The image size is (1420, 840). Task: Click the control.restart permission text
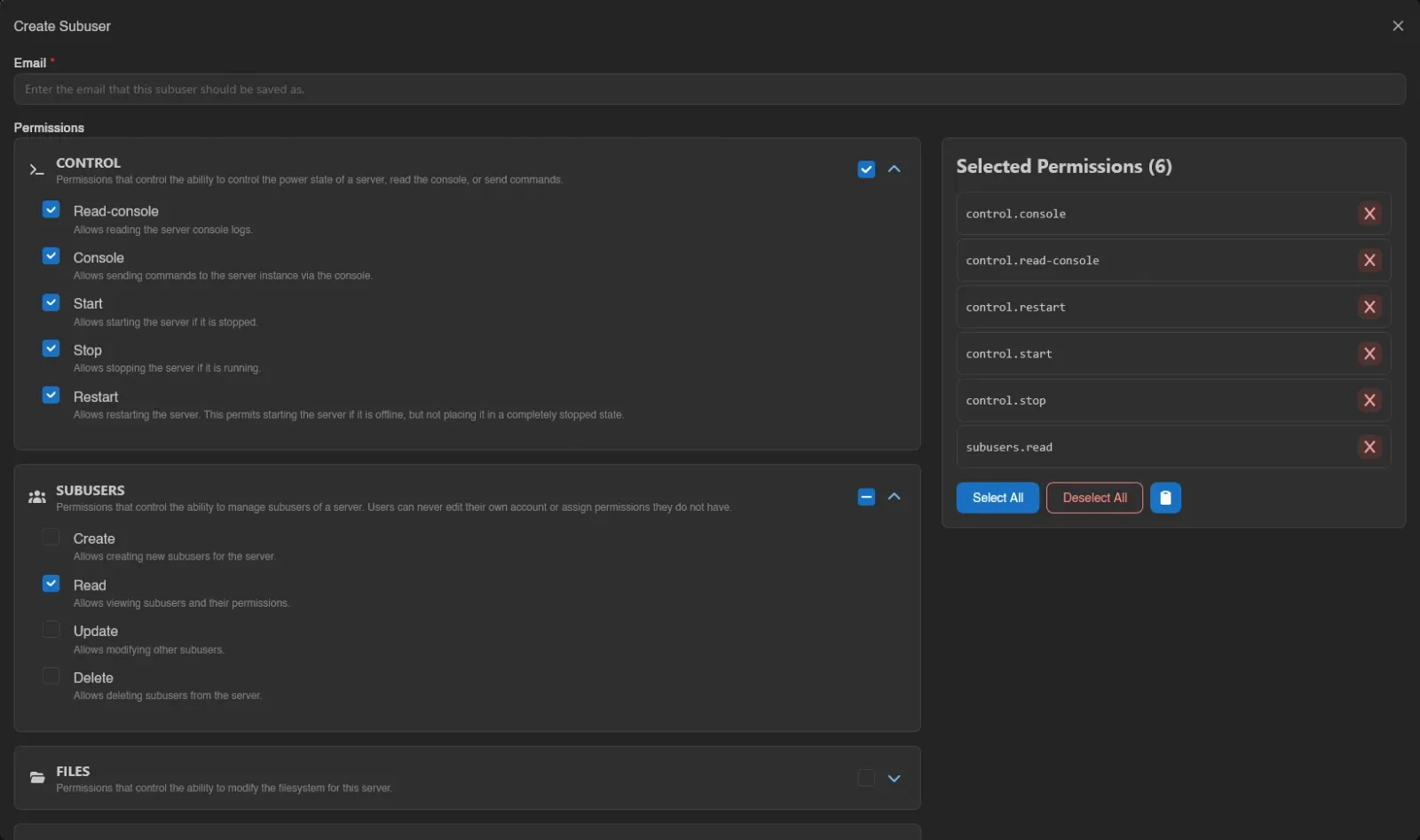point(1015,307)
